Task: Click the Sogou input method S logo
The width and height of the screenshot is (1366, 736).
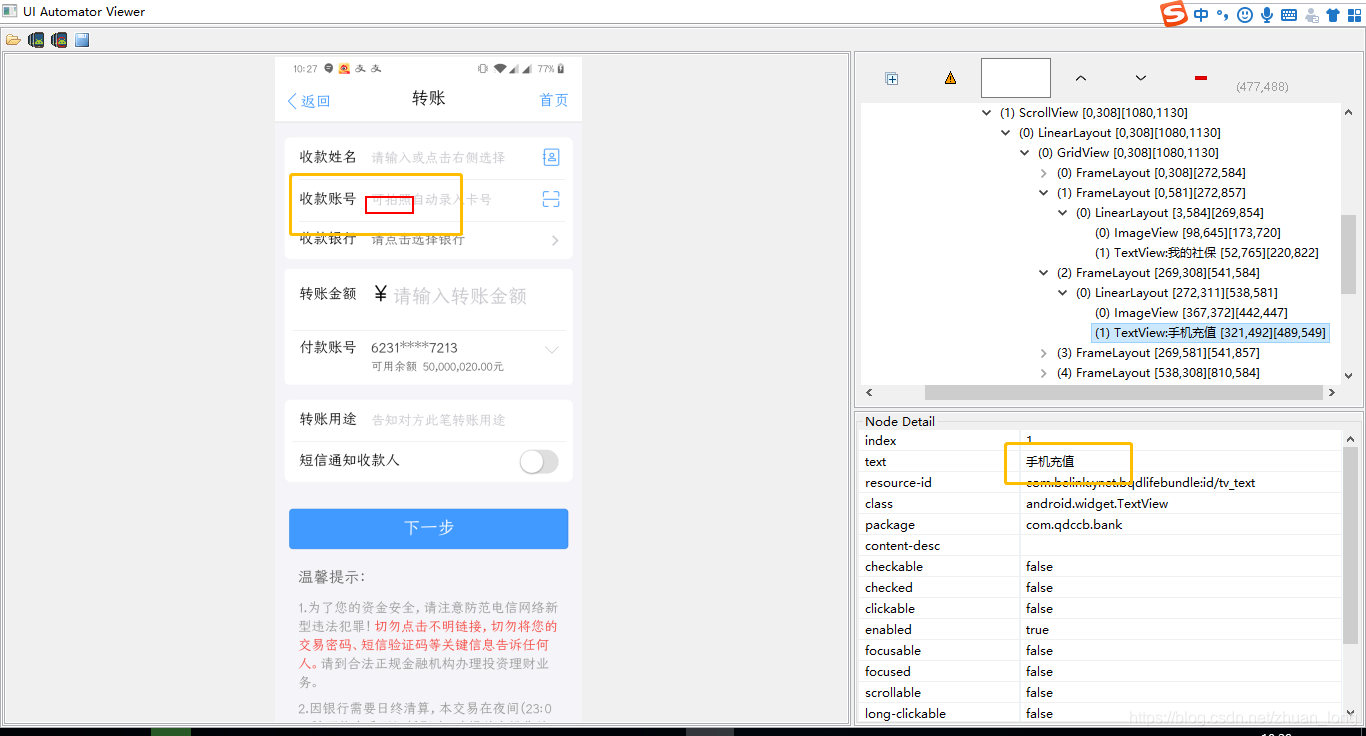Action: (1173, 14)
